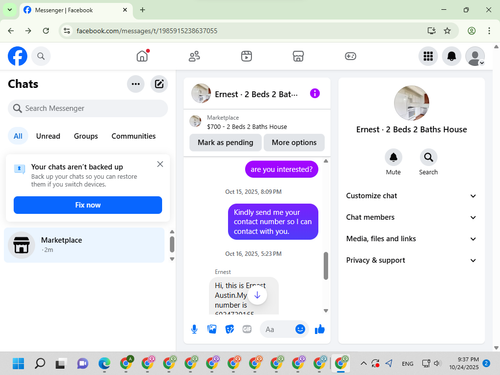Choose a sticker icon in composer
Screen dimensions: 500x375
coord(229,329)
